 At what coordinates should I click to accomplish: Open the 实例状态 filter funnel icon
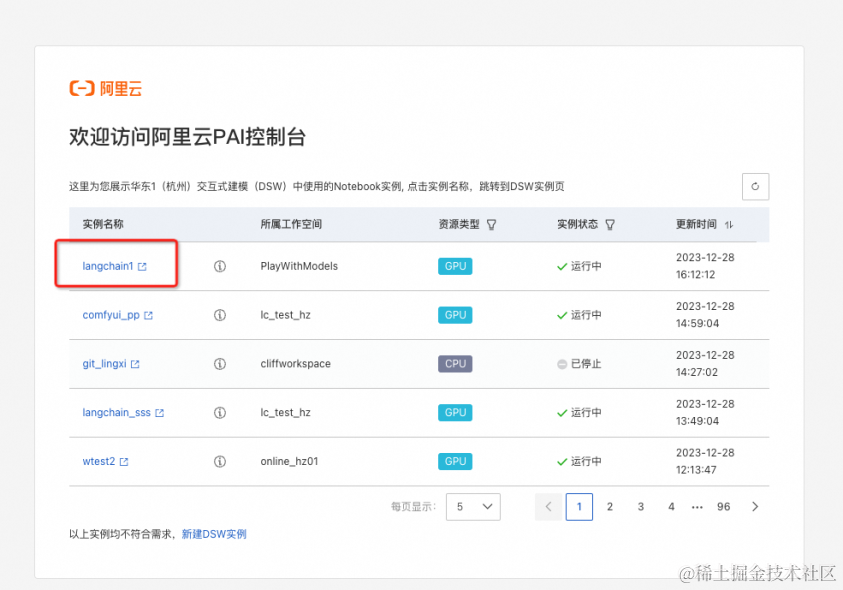610,225
